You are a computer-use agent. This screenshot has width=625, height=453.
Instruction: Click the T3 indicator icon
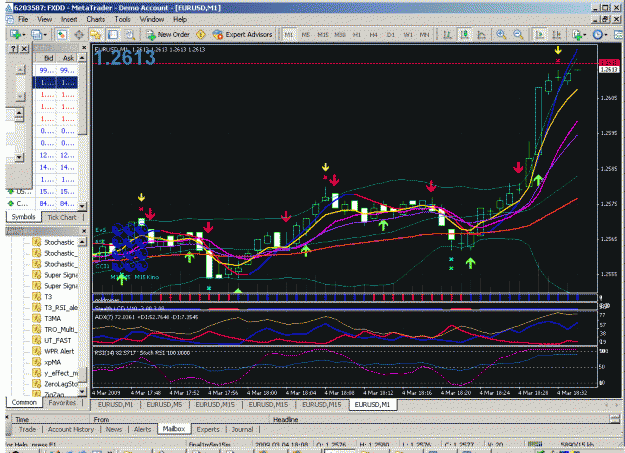point(37,297)
